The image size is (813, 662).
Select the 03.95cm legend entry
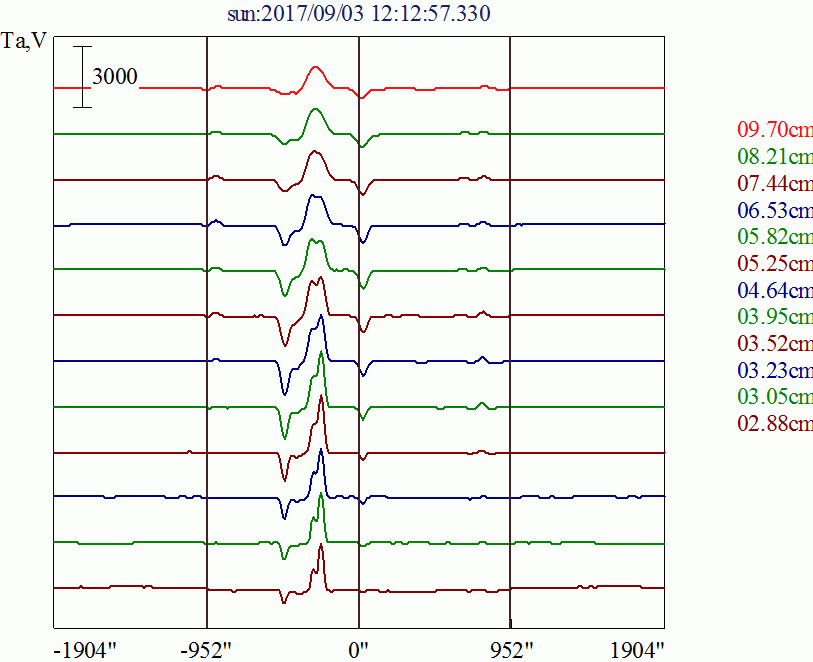click(x=775, y=316)
